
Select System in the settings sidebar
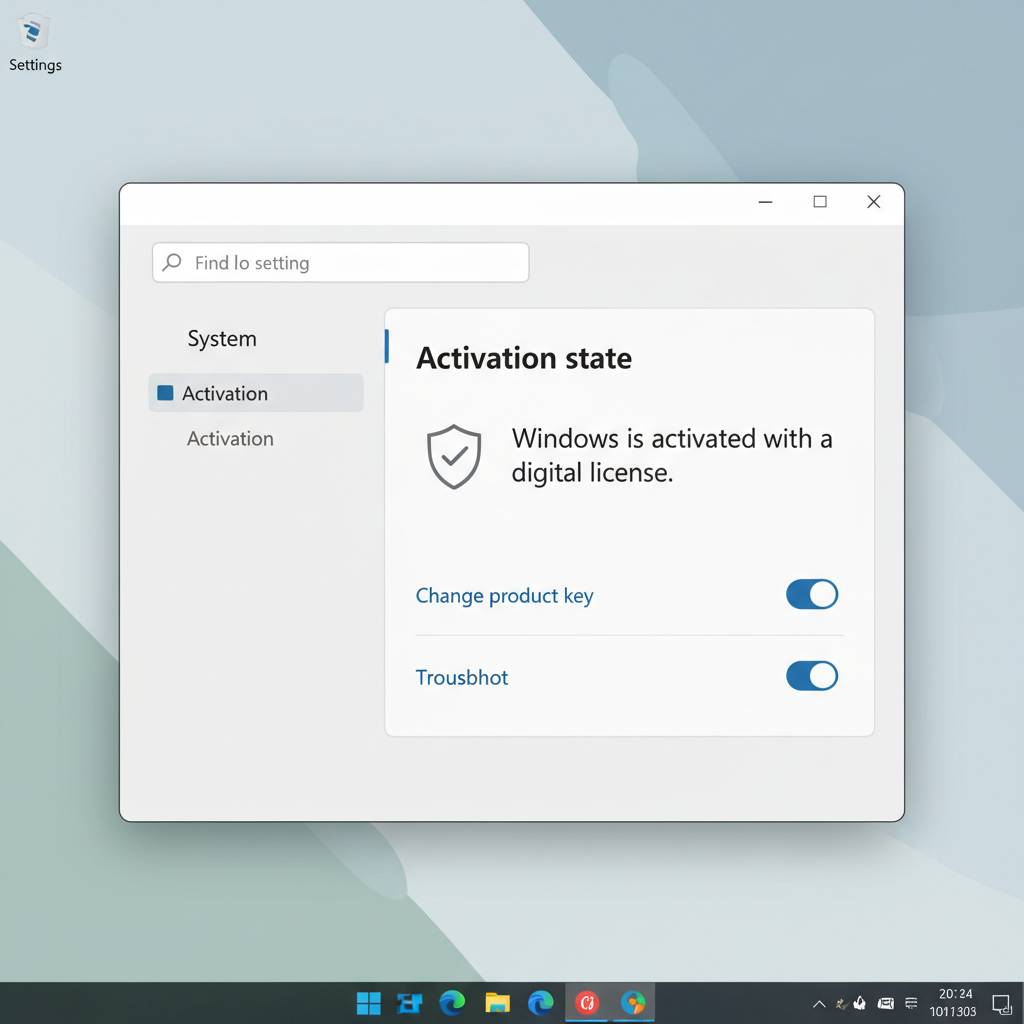click(221, 338)
